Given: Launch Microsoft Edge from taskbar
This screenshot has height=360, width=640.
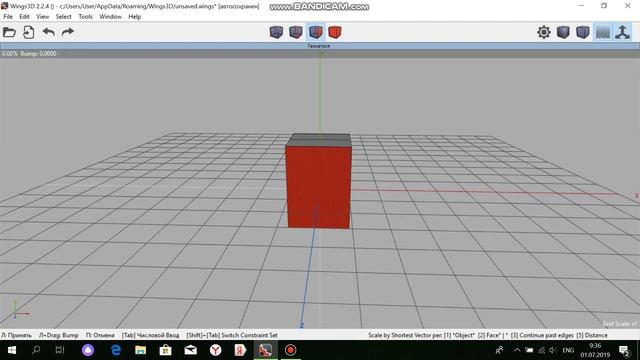Looking at the screenshot, I should click(116, 350).
